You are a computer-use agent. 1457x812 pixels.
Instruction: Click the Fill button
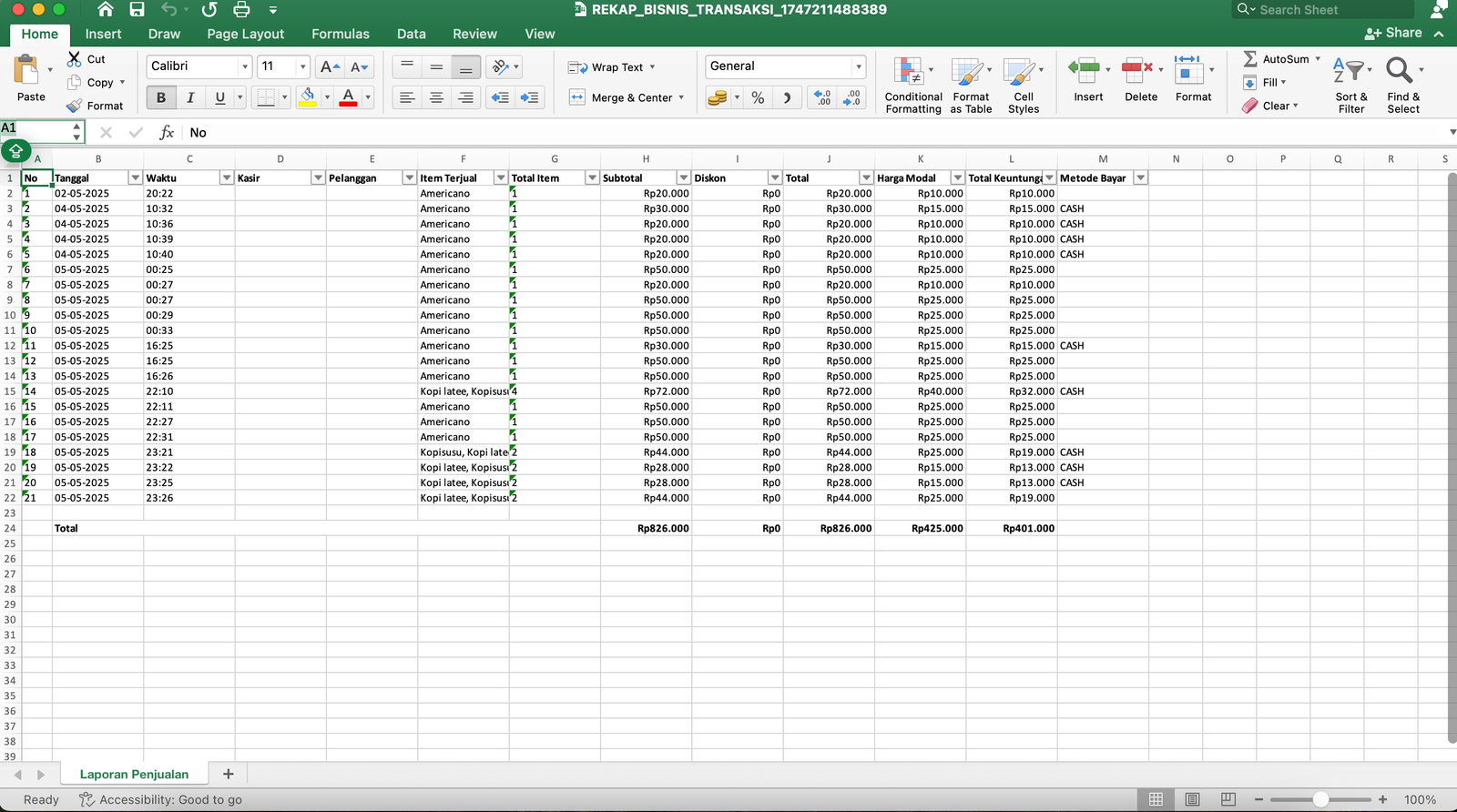[x=1264, y=82]
